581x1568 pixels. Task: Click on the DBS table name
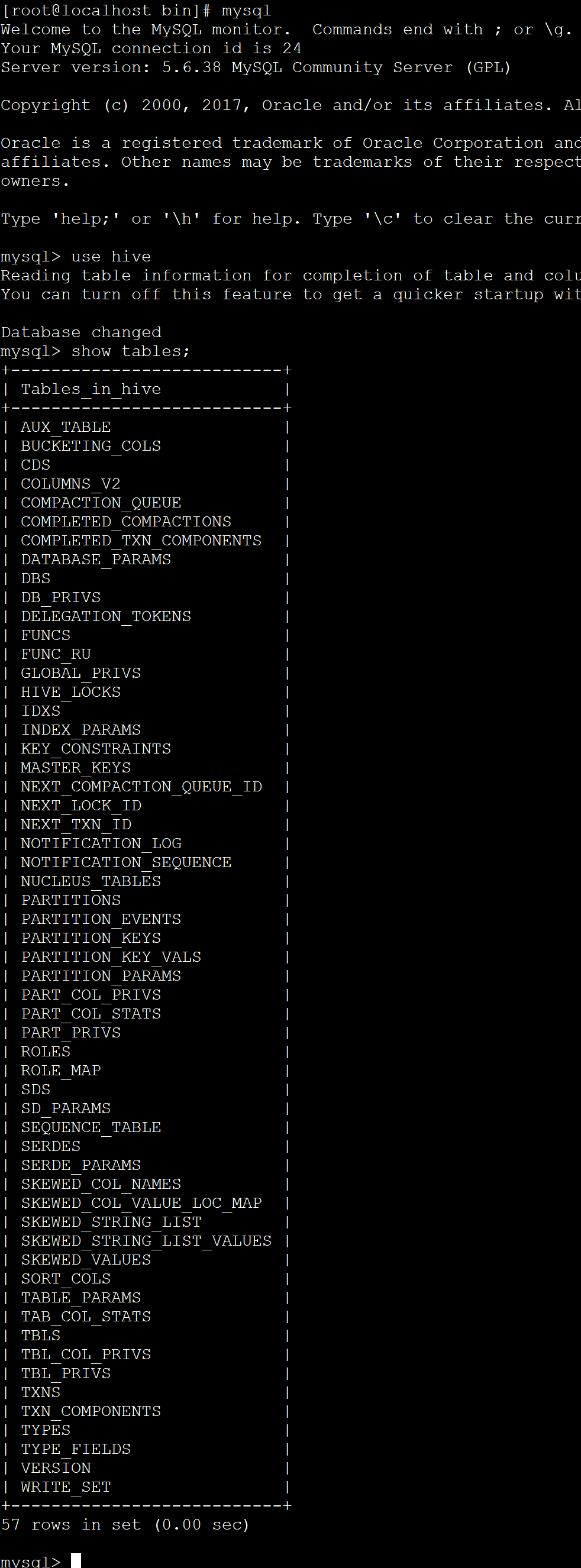(x=35, y=578)
